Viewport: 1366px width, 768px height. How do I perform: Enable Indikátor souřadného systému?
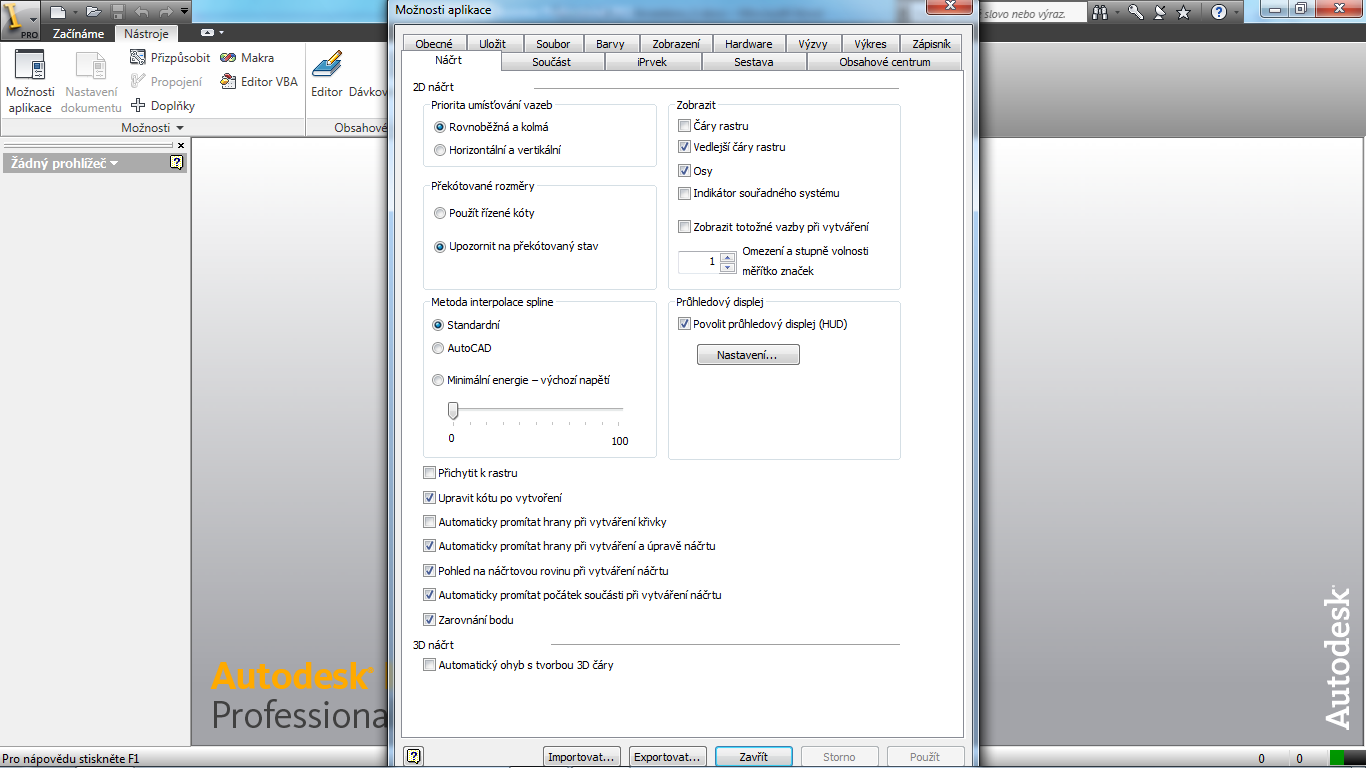pos(684,193)
